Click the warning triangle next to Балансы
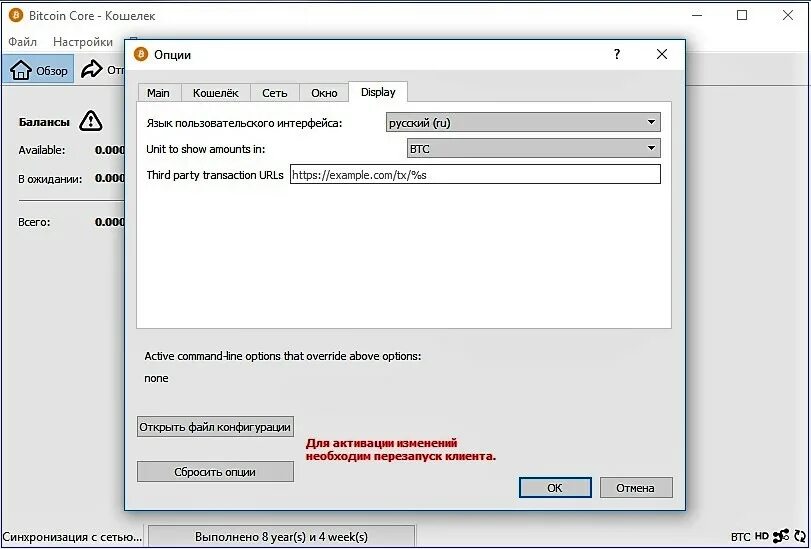This screenshot has width=811, height=549. (91, 121)
